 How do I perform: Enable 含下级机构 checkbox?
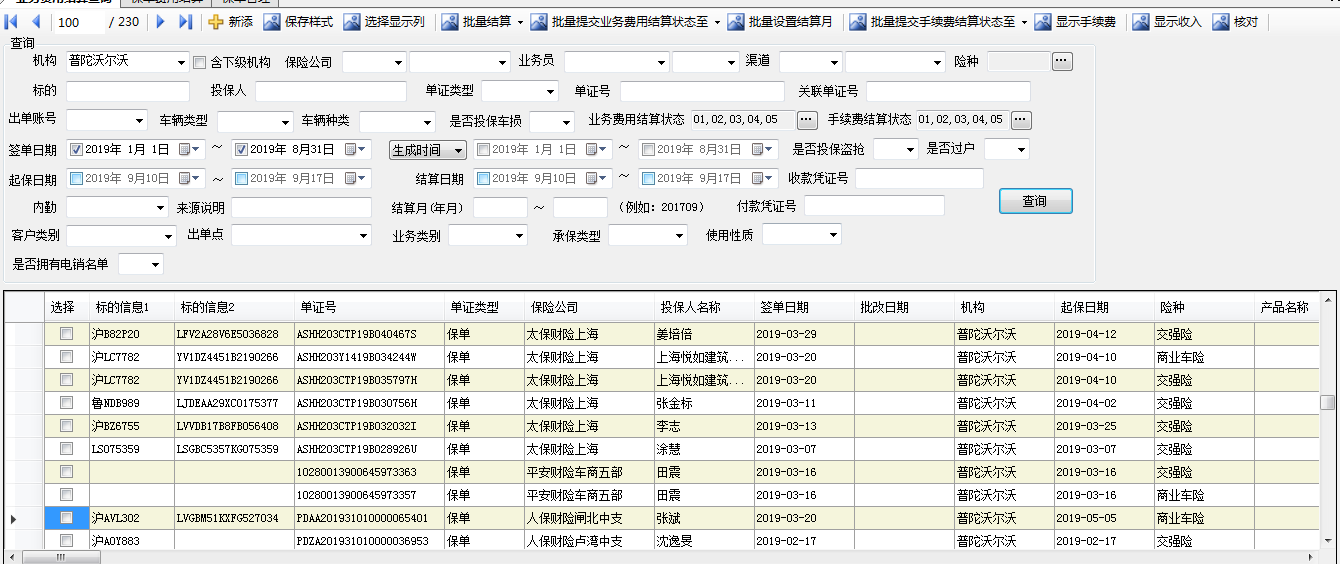[x=199, y=63]
